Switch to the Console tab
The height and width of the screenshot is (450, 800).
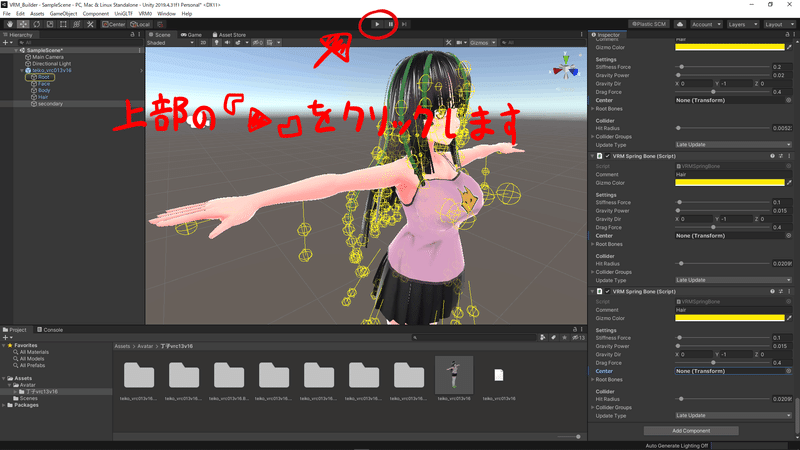(x=50, y=330)
